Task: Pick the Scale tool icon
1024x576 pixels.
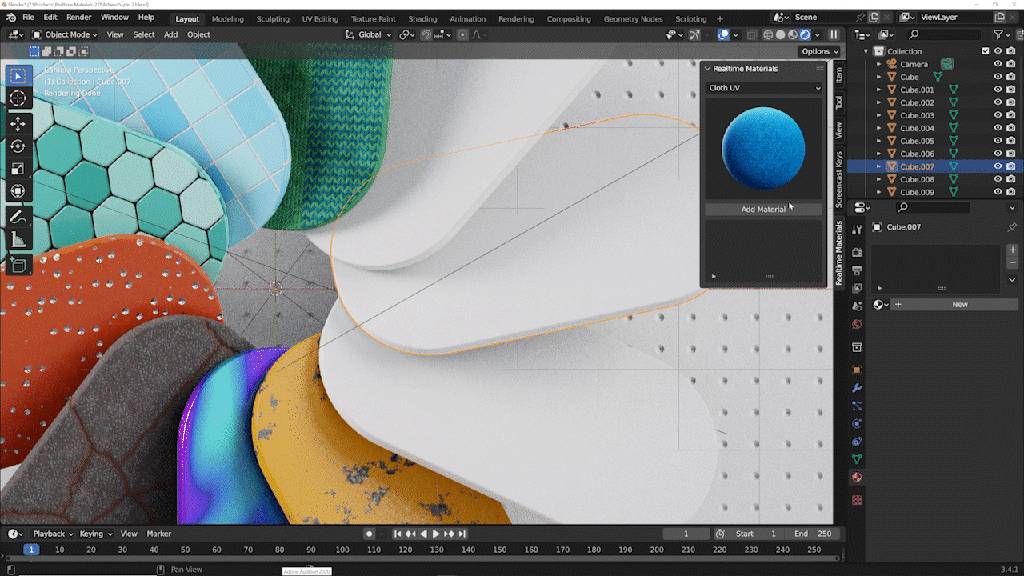Action: tap(18, 168)
